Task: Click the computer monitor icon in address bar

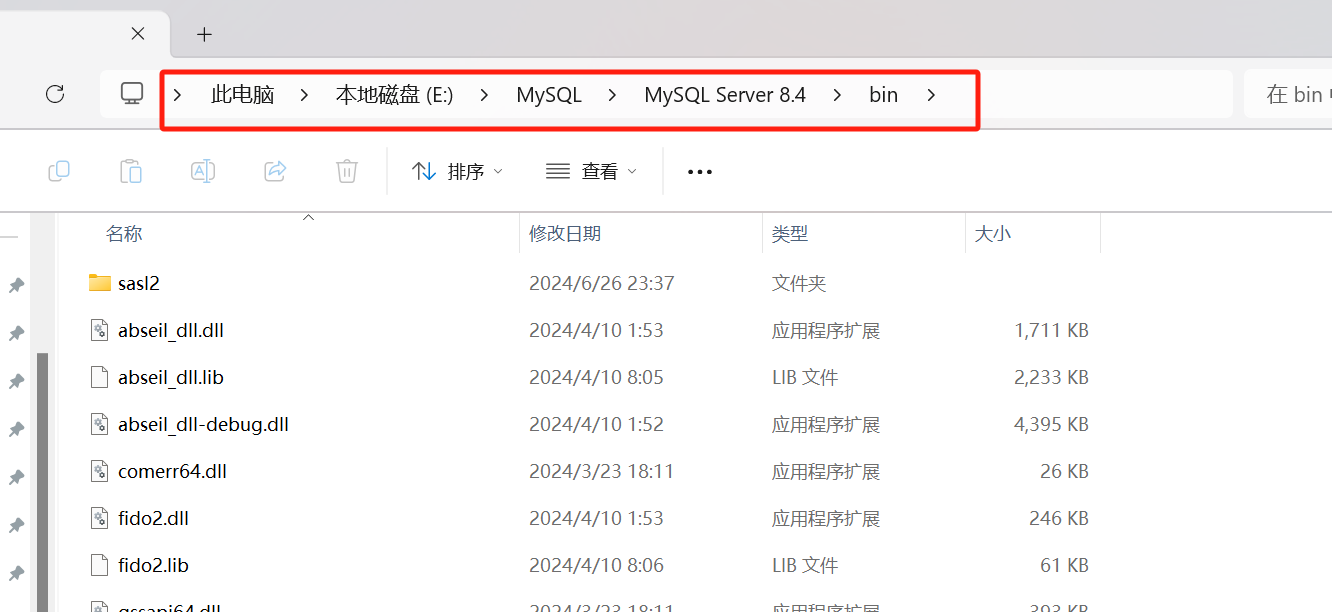Action: point(132,94)
